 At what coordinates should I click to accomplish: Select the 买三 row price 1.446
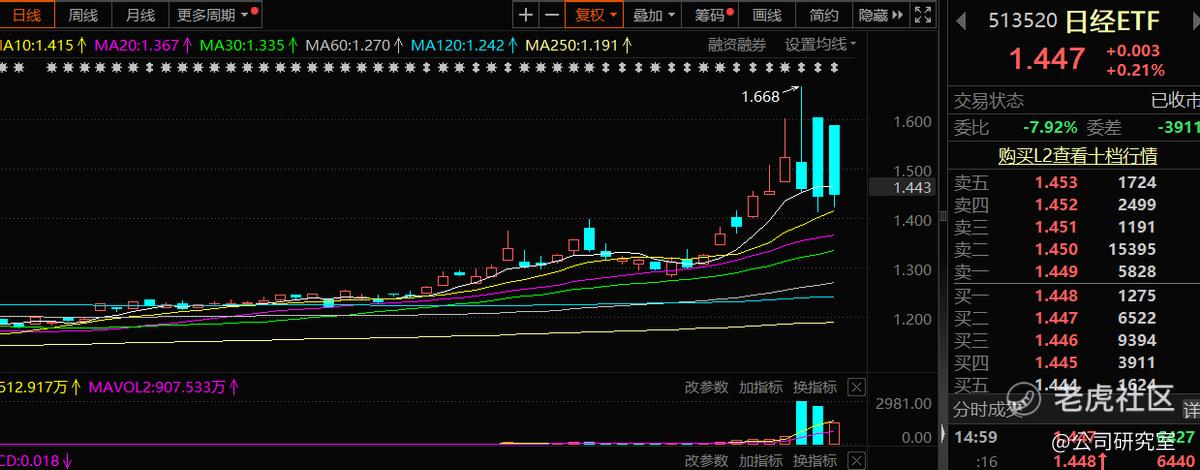[1056, 341]
